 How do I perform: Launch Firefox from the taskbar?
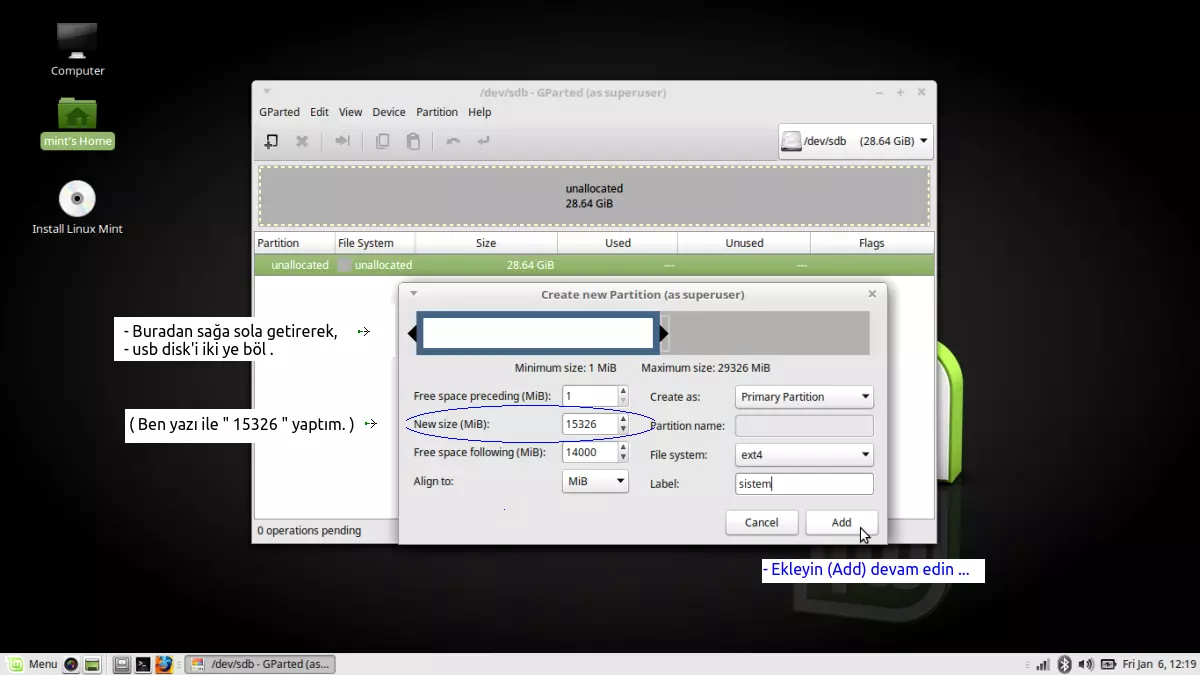[164, 664]
